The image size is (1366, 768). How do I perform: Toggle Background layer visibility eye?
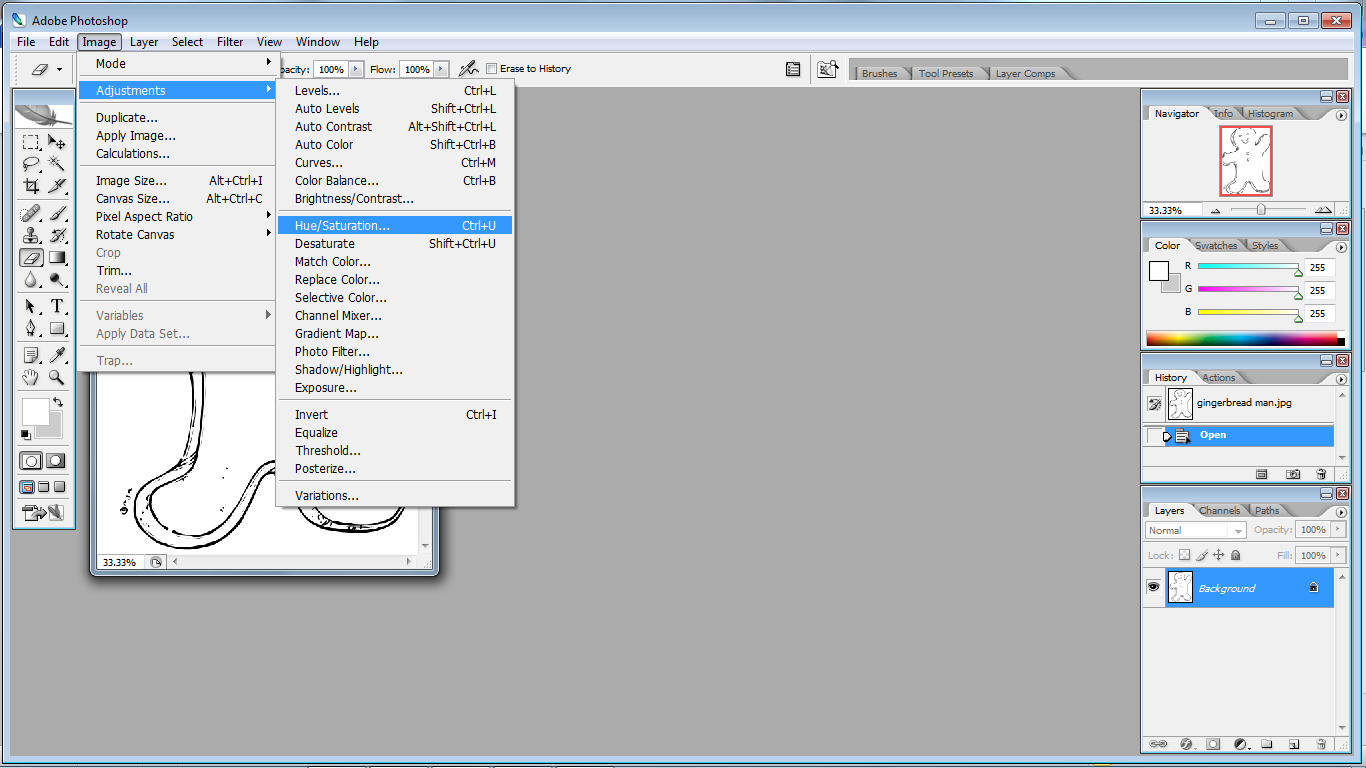1153,588
